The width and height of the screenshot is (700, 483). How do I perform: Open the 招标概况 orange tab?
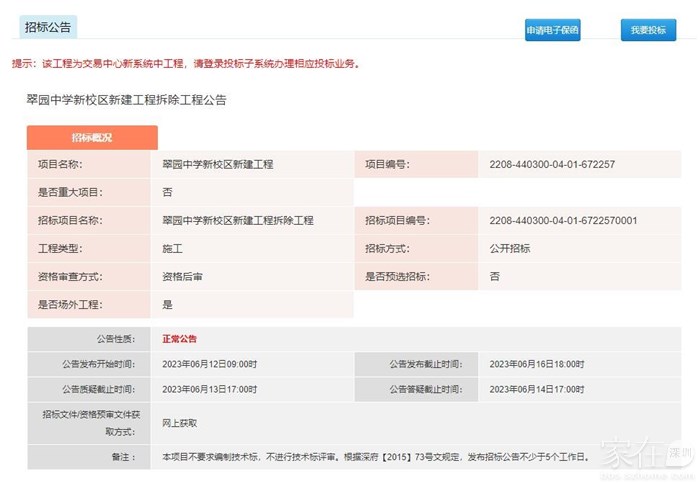coord(92,137)
